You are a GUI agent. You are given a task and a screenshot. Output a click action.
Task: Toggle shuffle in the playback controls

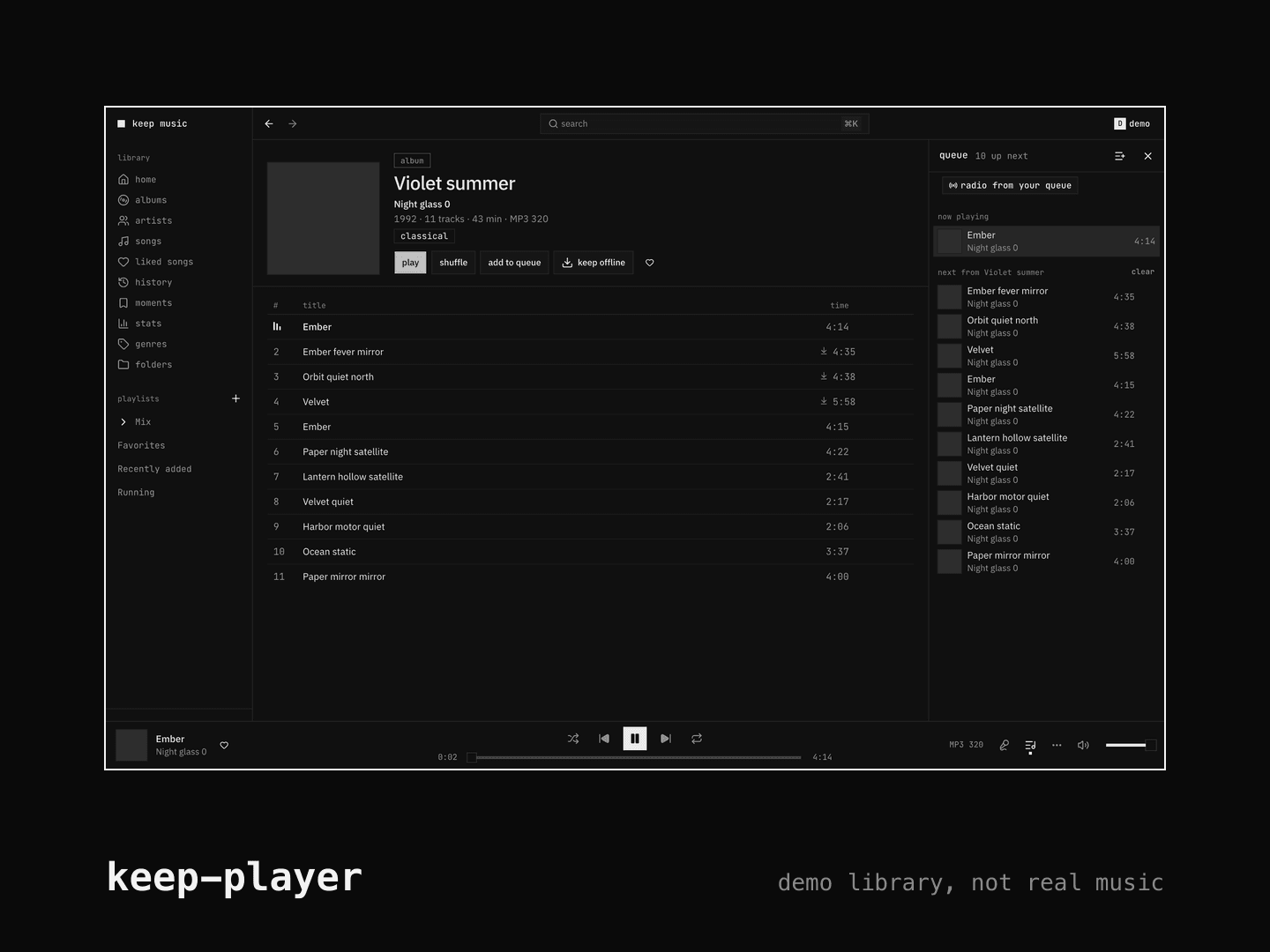(x=573, y=739)
